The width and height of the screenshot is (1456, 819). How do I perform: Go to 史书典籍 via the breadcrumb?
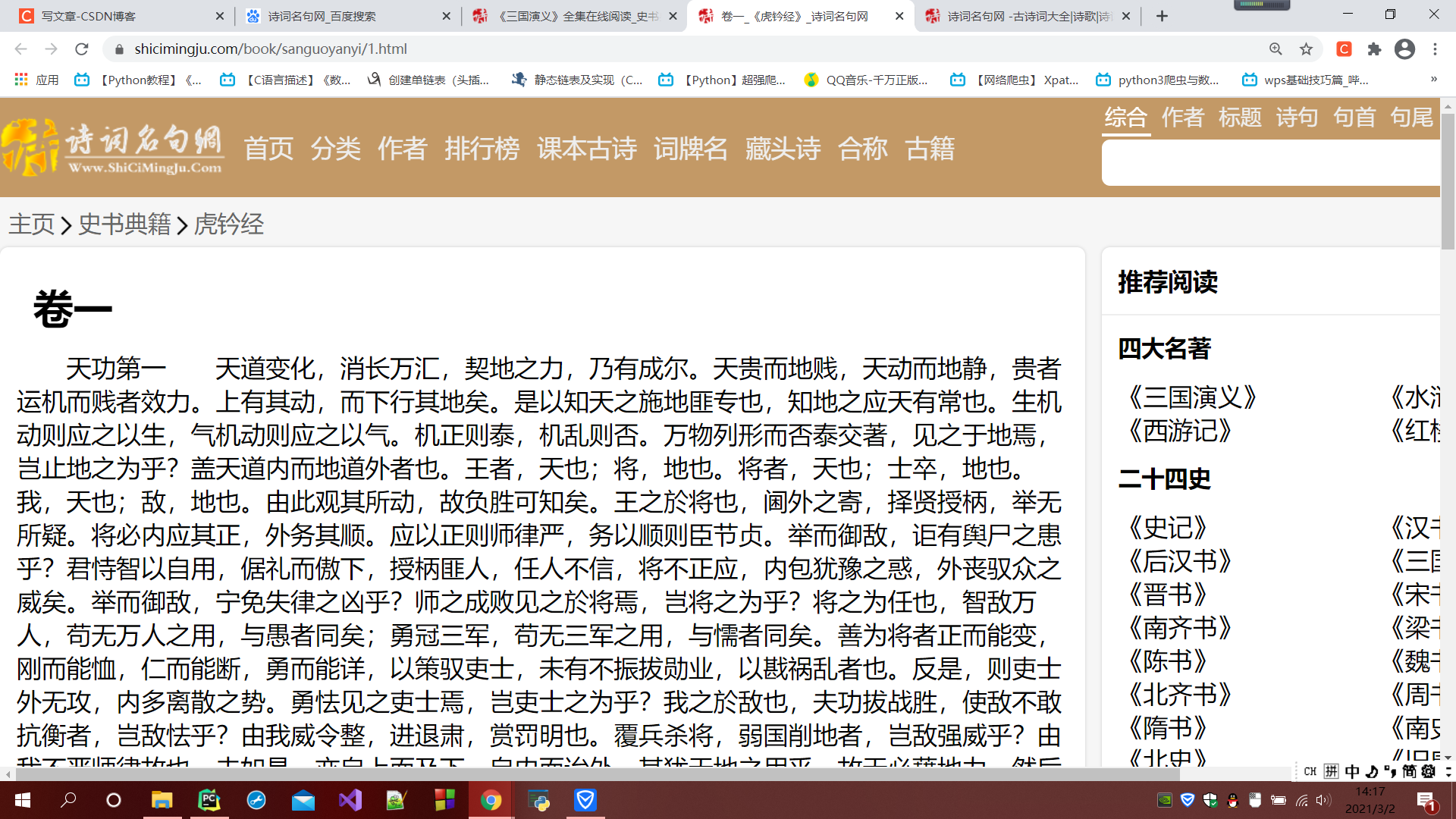(x=124, y=224)
